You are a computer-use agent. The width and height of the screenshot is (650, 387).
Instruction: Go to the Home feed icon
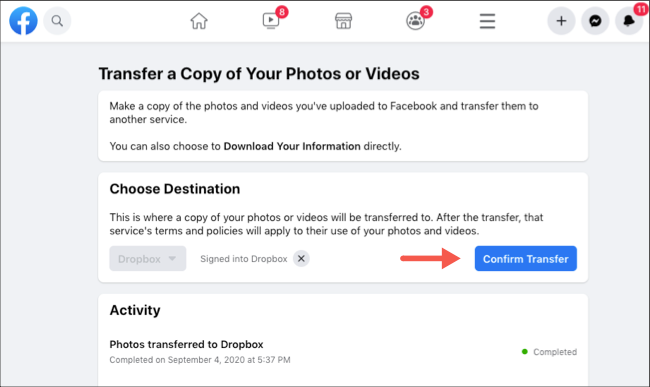pyautogui.click(x=199, y=21)
